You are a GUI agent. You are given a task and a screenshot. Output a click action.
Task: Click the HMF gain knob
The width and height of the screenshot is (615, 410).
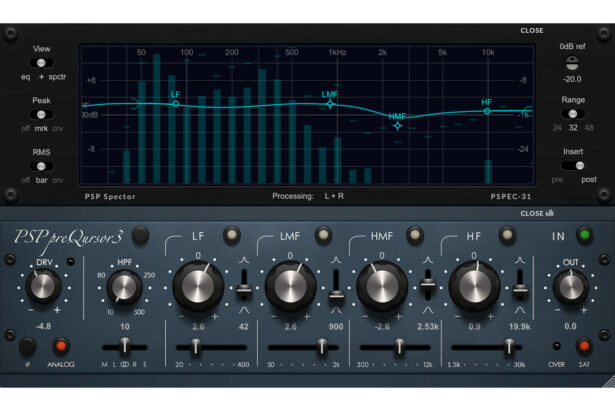[382, 286]
